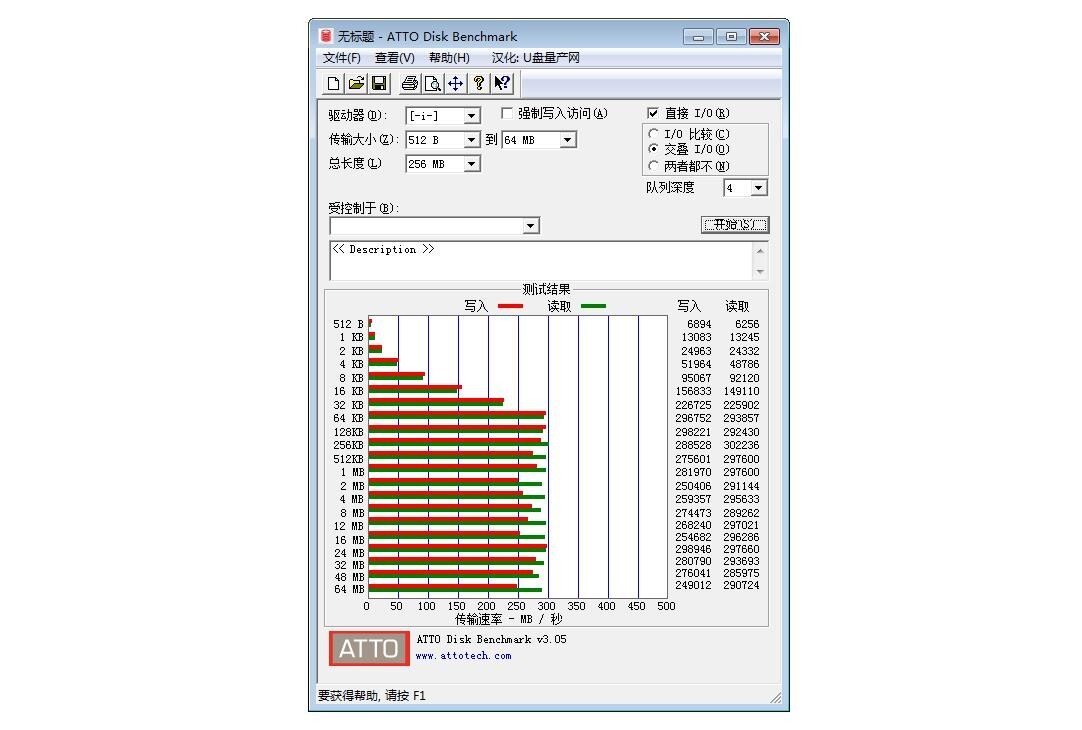Screen dimensions: 1082x730
Task: Click the 48 MB row label
Action: (349, 578)
